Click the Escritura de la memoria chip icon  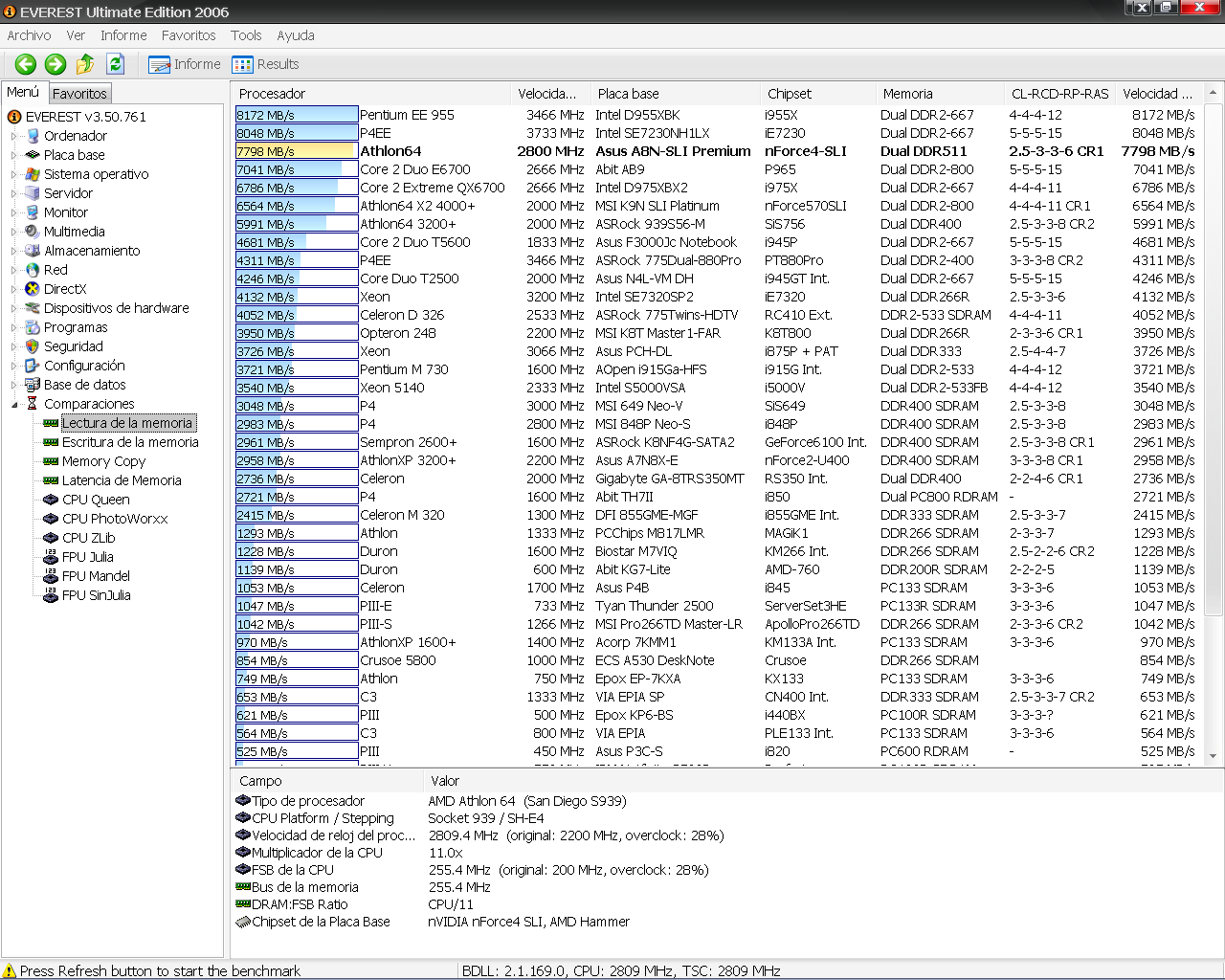coord(51,442)
